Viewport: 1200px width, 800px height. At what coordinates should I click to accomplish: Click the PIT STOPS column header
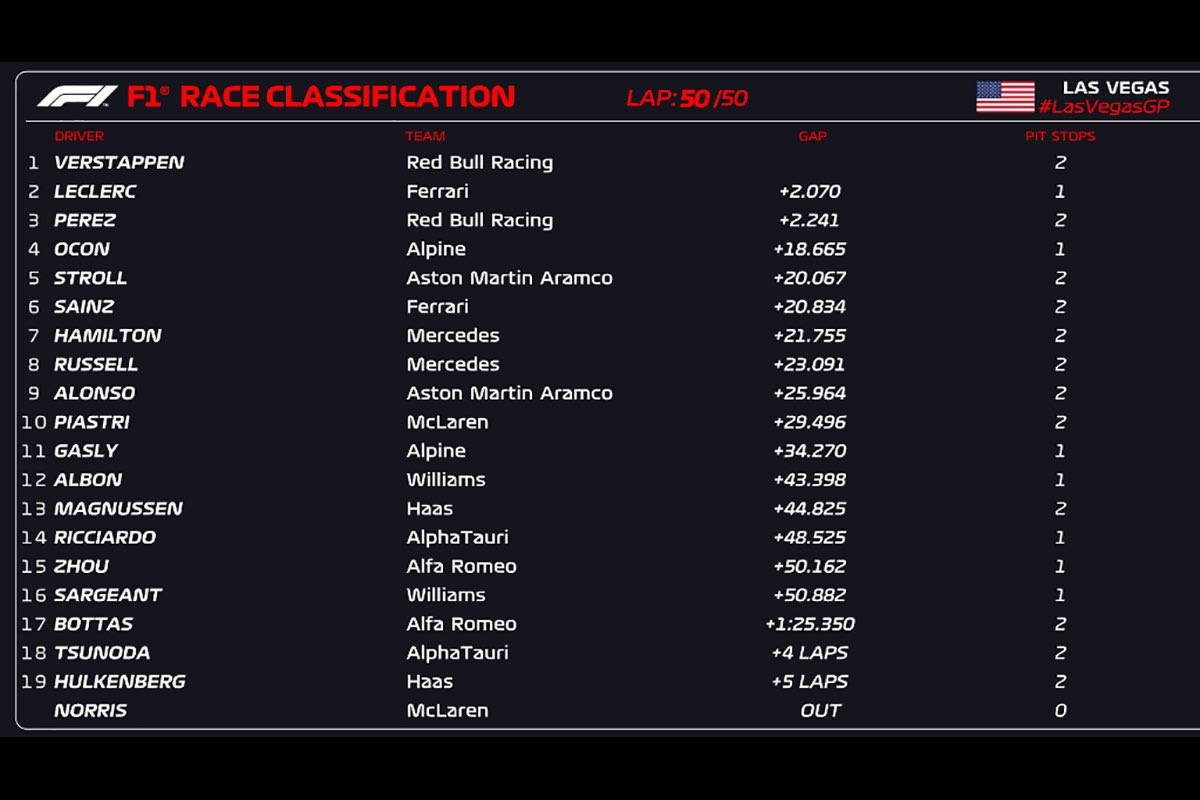point(1060,136)
